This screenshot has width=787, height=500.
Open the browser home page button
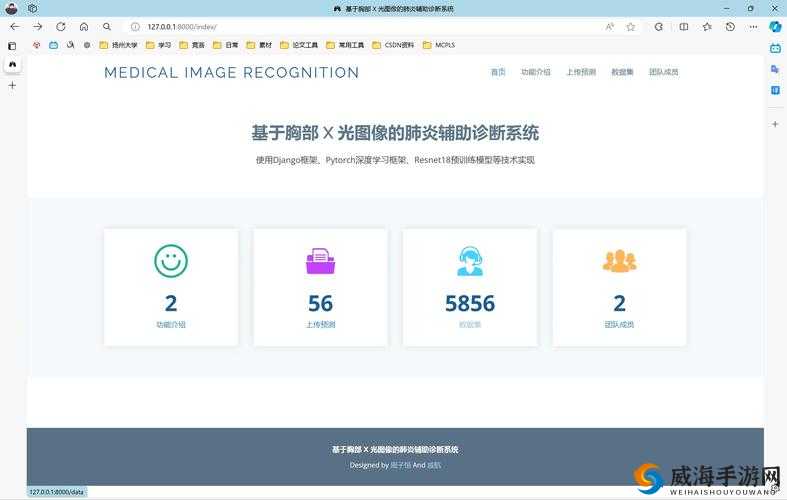(84, 27)
